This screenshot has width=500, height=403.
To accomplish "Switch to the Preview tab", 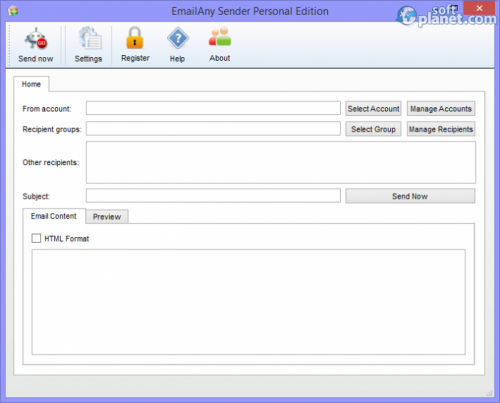I will tap(107, 217).
